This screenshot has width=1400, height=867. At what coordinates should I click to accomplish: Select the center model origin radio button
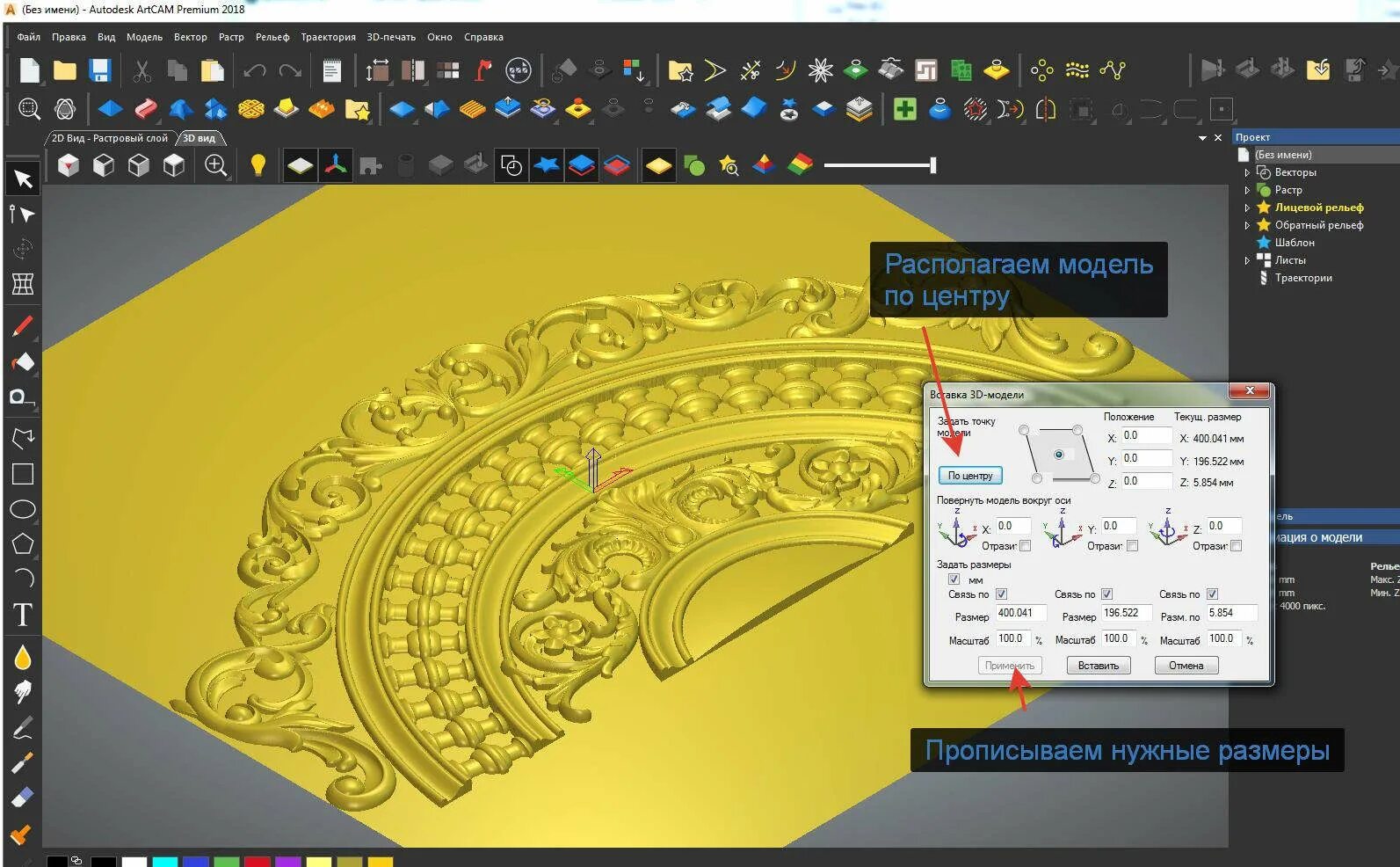pos(1059,455)
